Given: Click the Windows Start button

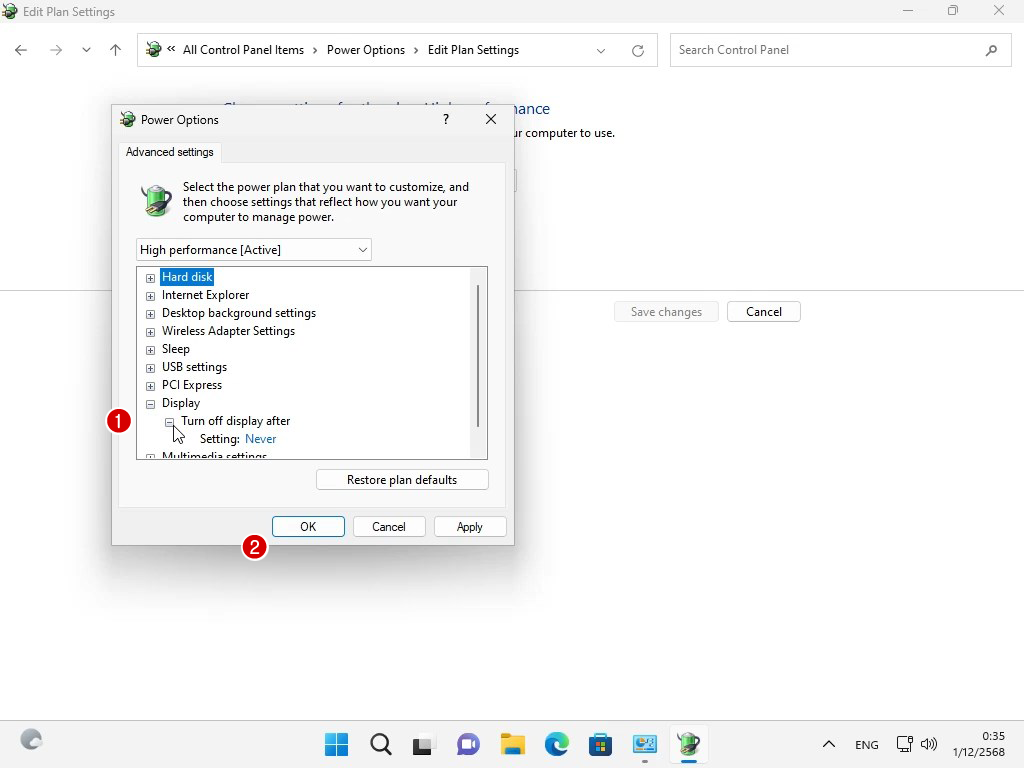Looking at the screenshot, I should (337, 744).
